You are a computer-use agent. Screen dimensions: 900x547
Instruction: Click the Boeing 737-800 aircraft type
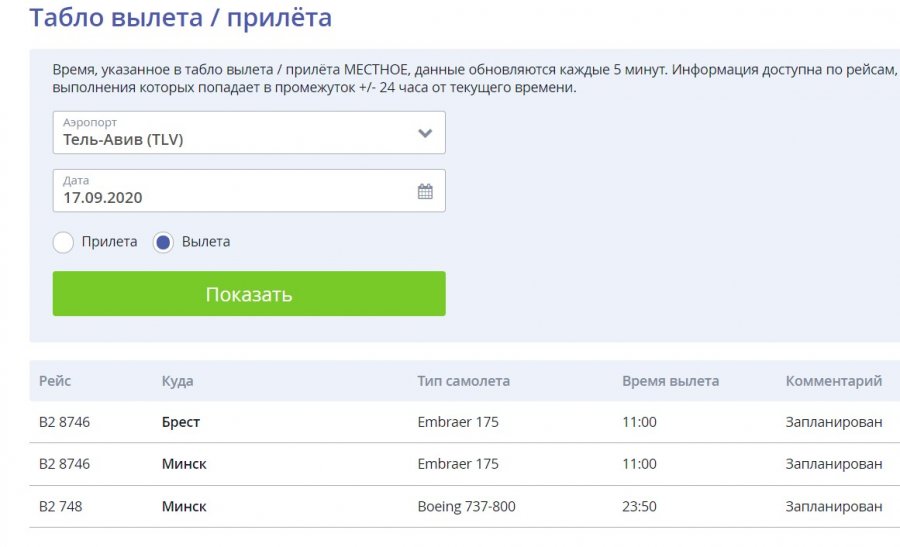coord(467,506)
